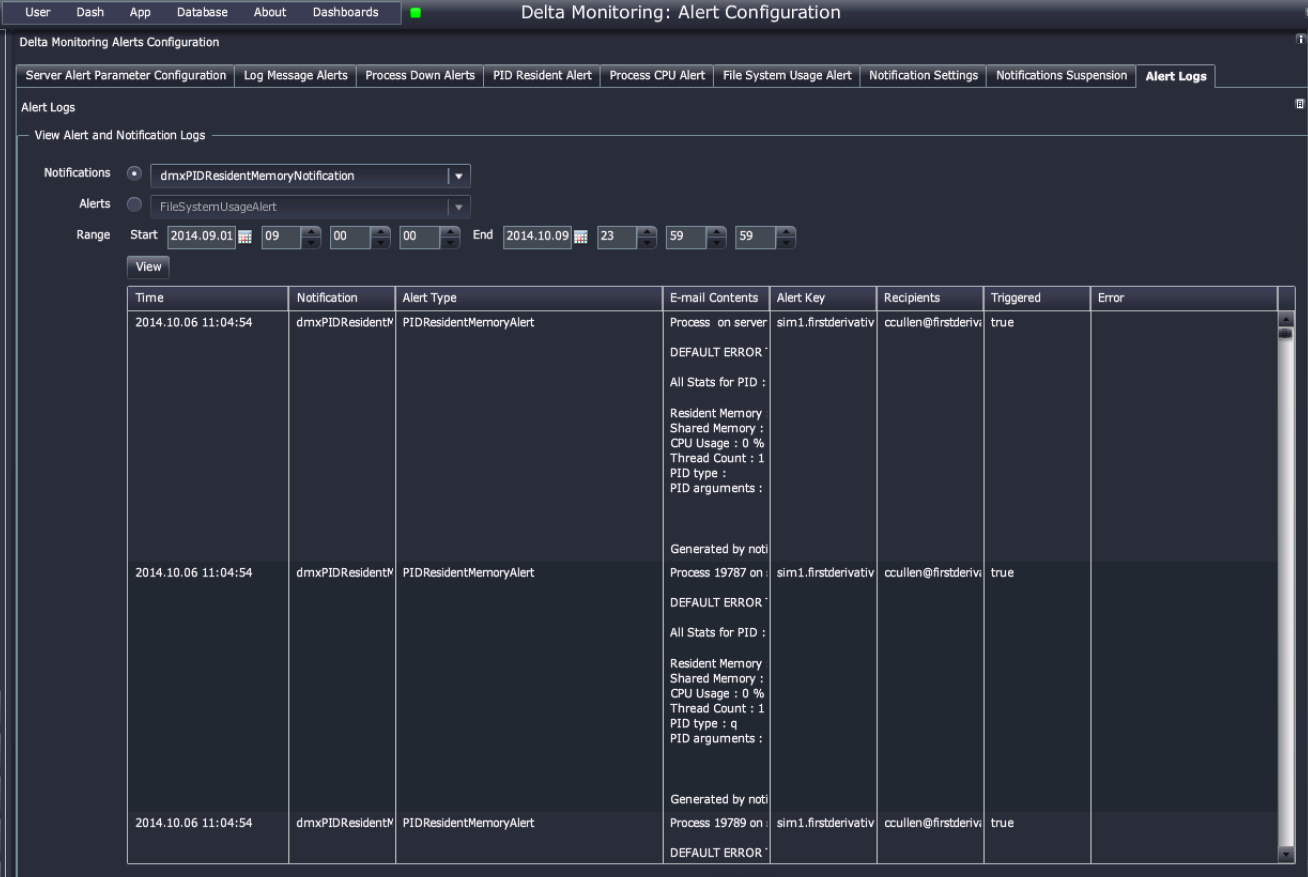Switch to Log Message Alerts tab
Image resolution: width=1308 pixels, height=877 pixels.
pos(296,76)
